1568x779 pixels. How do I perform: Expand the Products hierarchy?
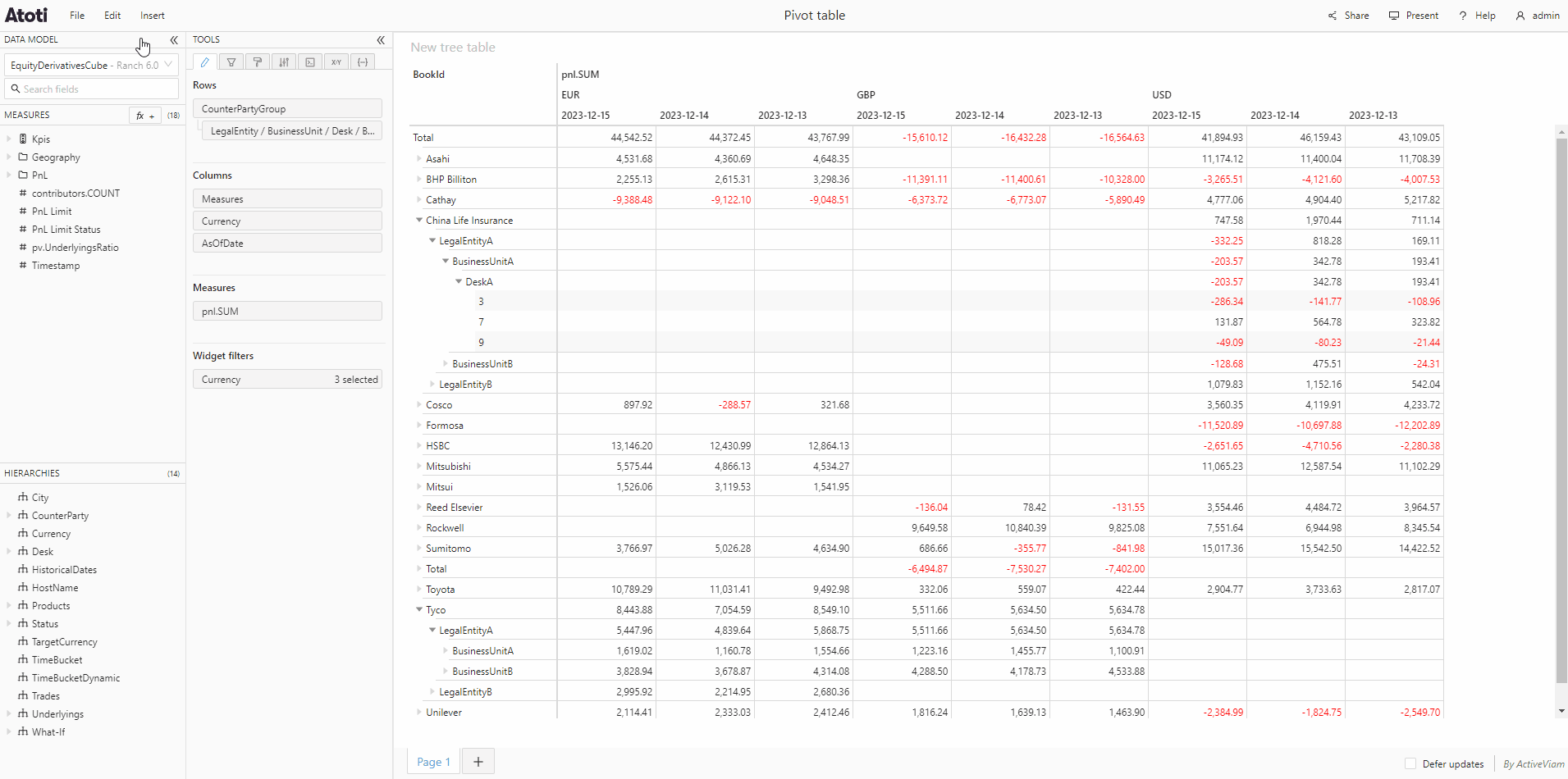[x=9, y=605]
